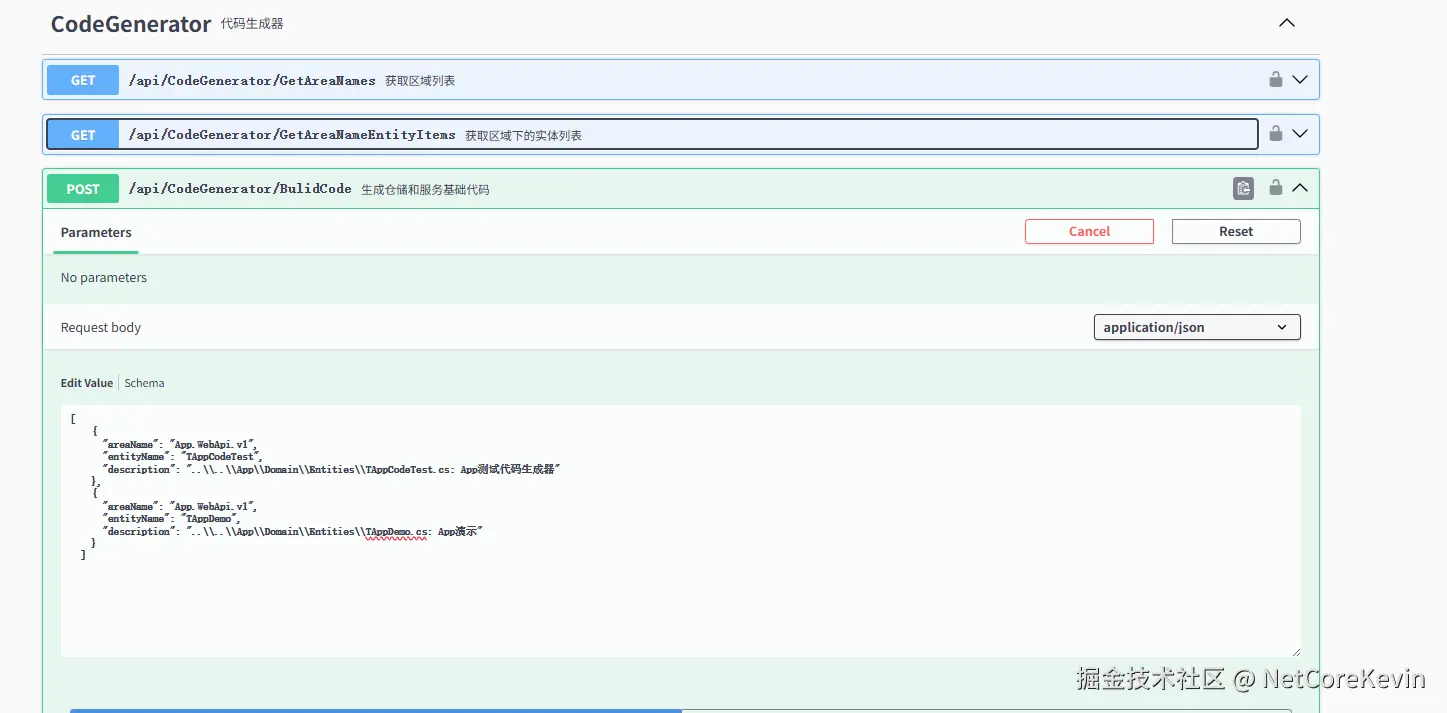Click the "No parameters" text

(x=104, y=277)
